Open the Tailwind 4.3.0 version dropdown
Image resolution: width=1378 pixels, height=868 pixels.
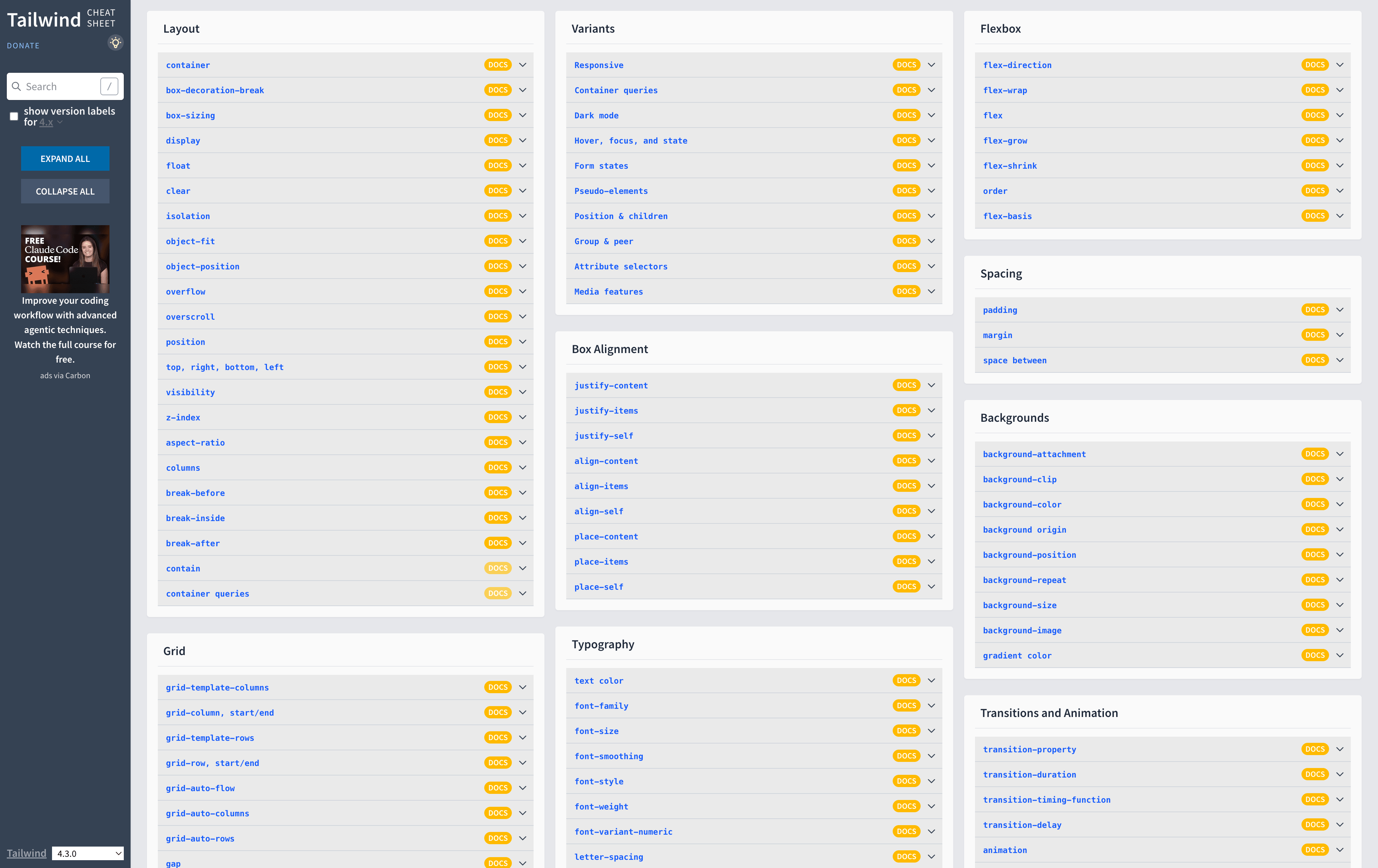[x=87, y=853]
